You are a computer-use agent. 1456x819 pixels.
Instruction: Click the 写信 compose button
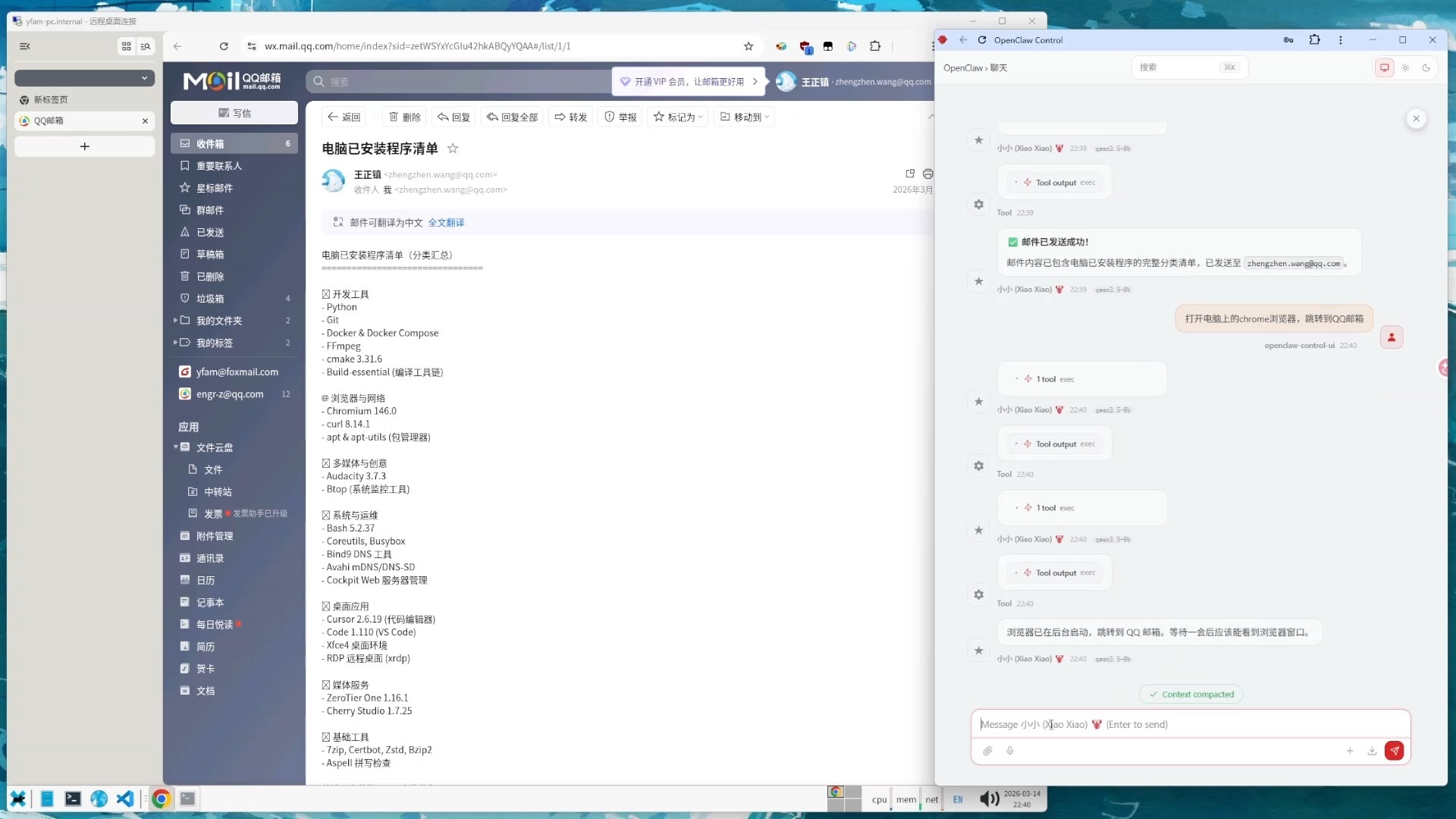point(234,113)
